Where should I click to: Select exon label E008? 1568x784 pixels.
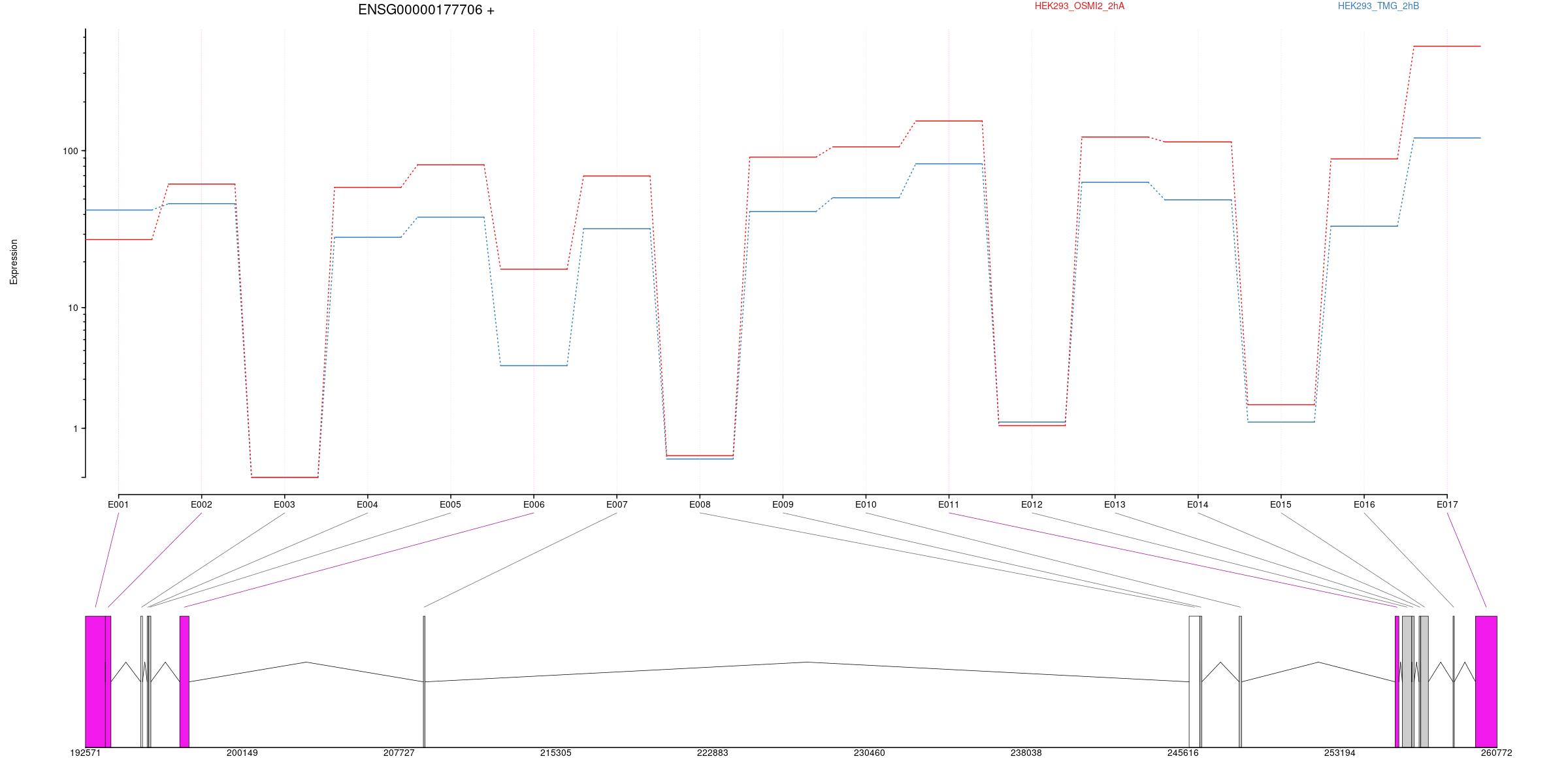pos(700,504)
